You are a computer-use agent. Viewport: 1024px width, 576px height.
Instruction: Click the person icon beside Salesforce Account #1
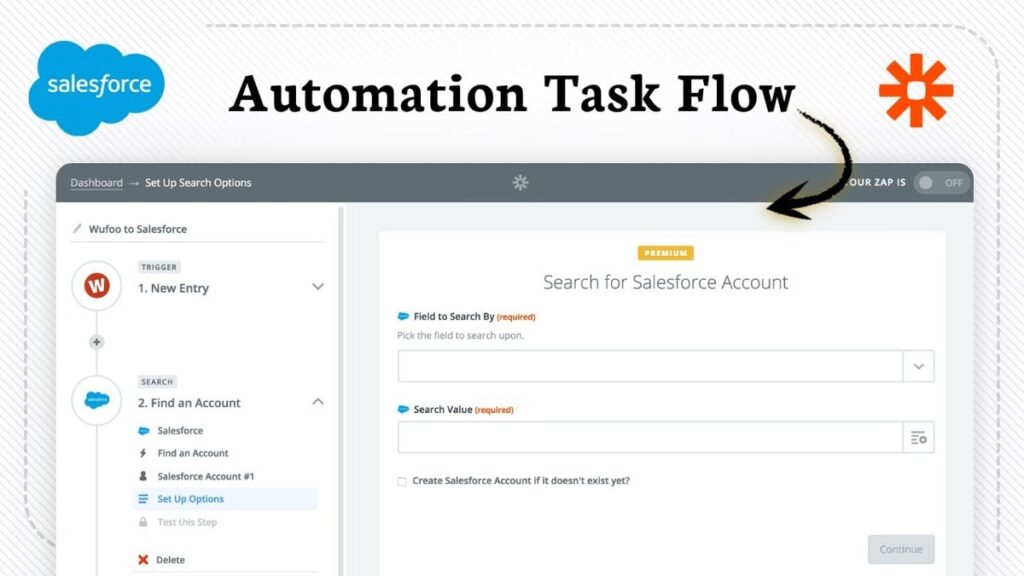coord(143,475)
